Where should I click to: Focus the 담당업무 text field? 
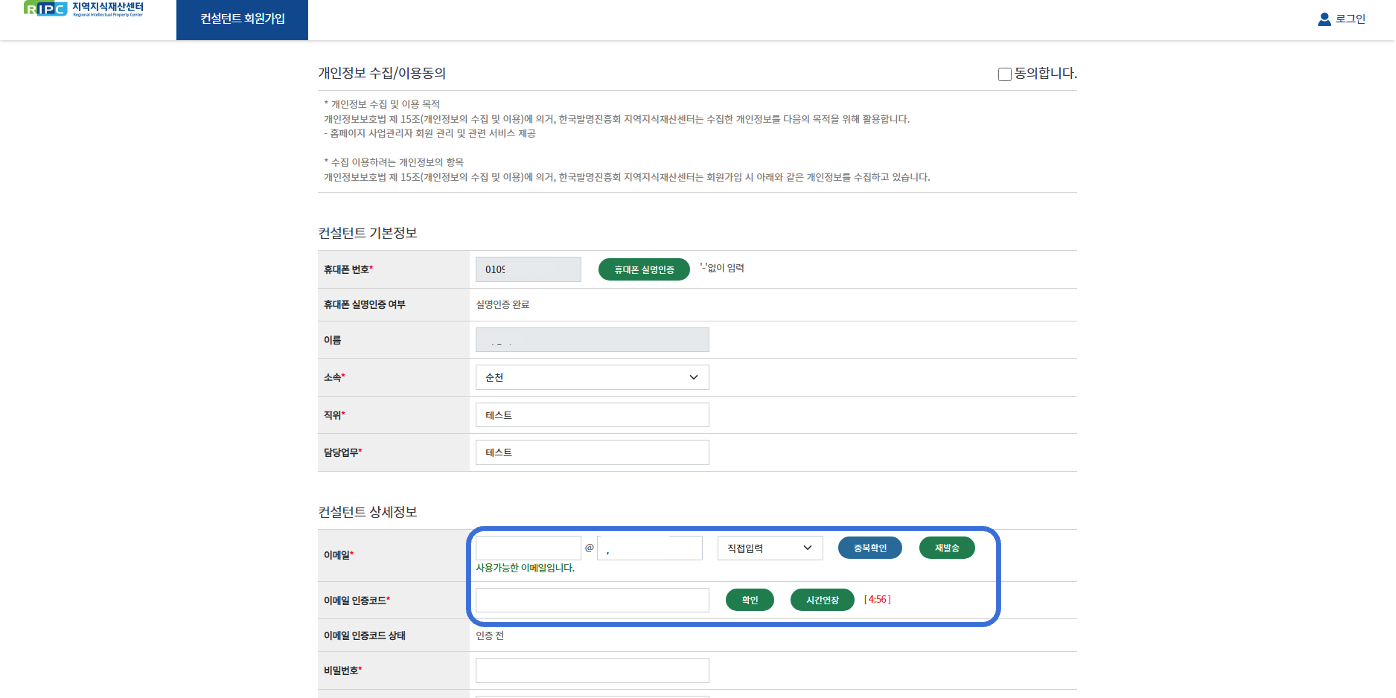592,452
